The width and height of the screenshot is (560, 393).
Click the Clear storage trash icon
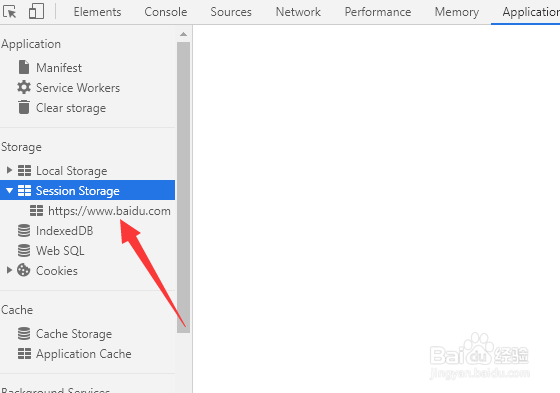24,107
